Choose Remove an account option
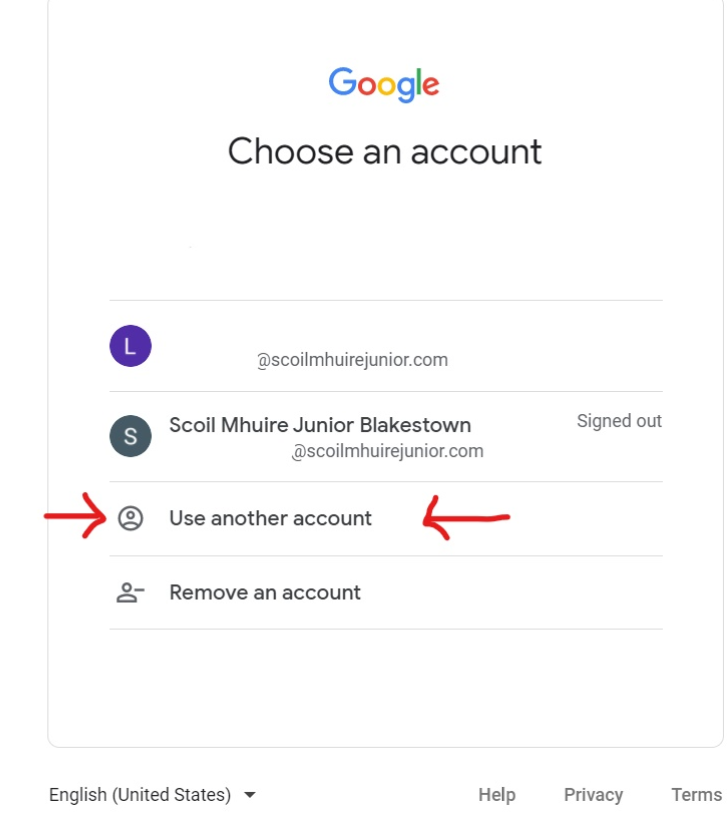This screenshot has width=727, height=822. pos(386,592)
